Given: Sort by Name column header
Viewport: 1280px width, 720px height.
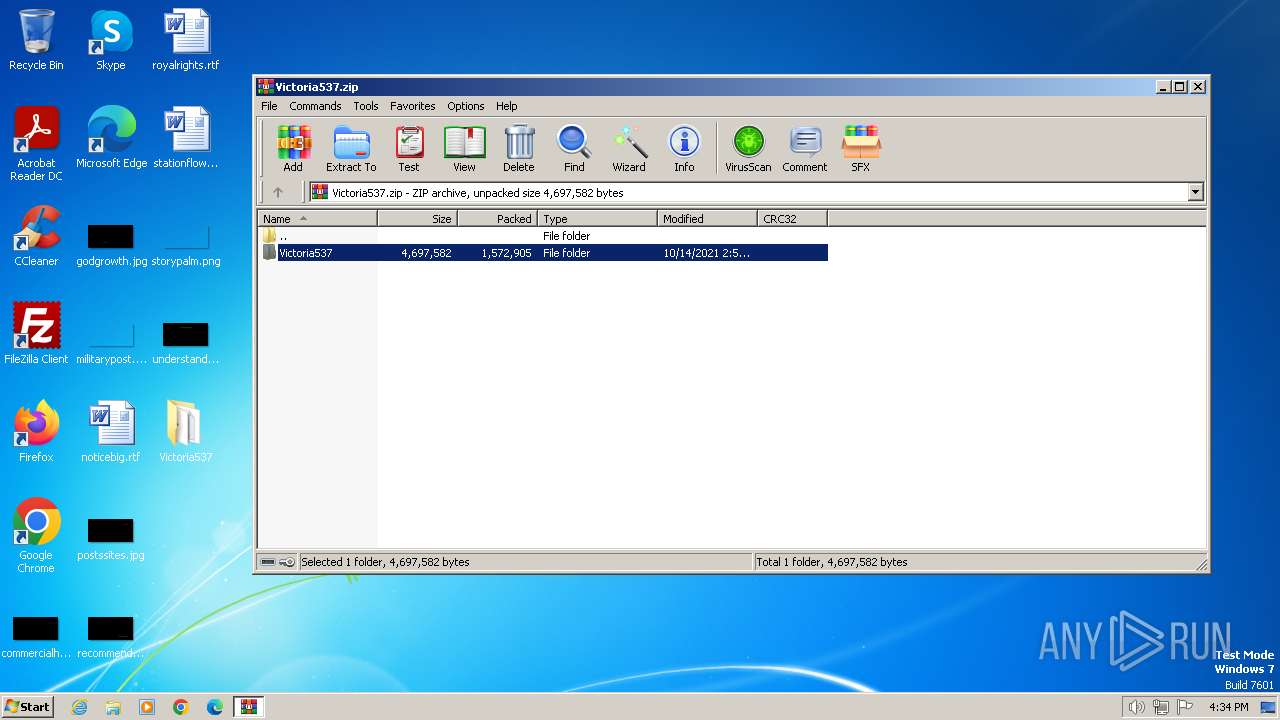Looking at the screenshot, I should click(x=318, y=219).
